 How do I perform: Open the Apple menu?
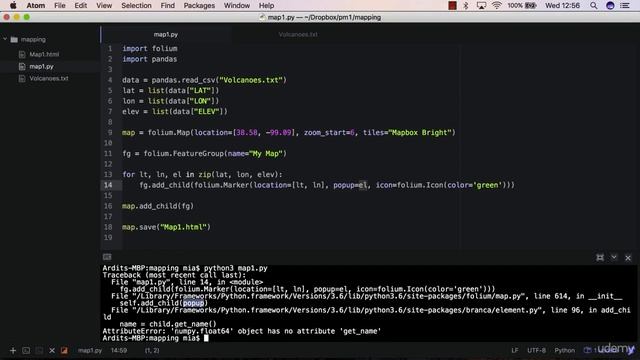pos(13,5)
